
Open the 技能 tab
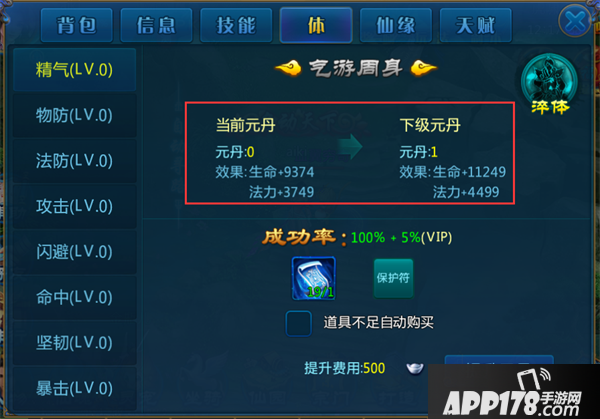[236, 25]
